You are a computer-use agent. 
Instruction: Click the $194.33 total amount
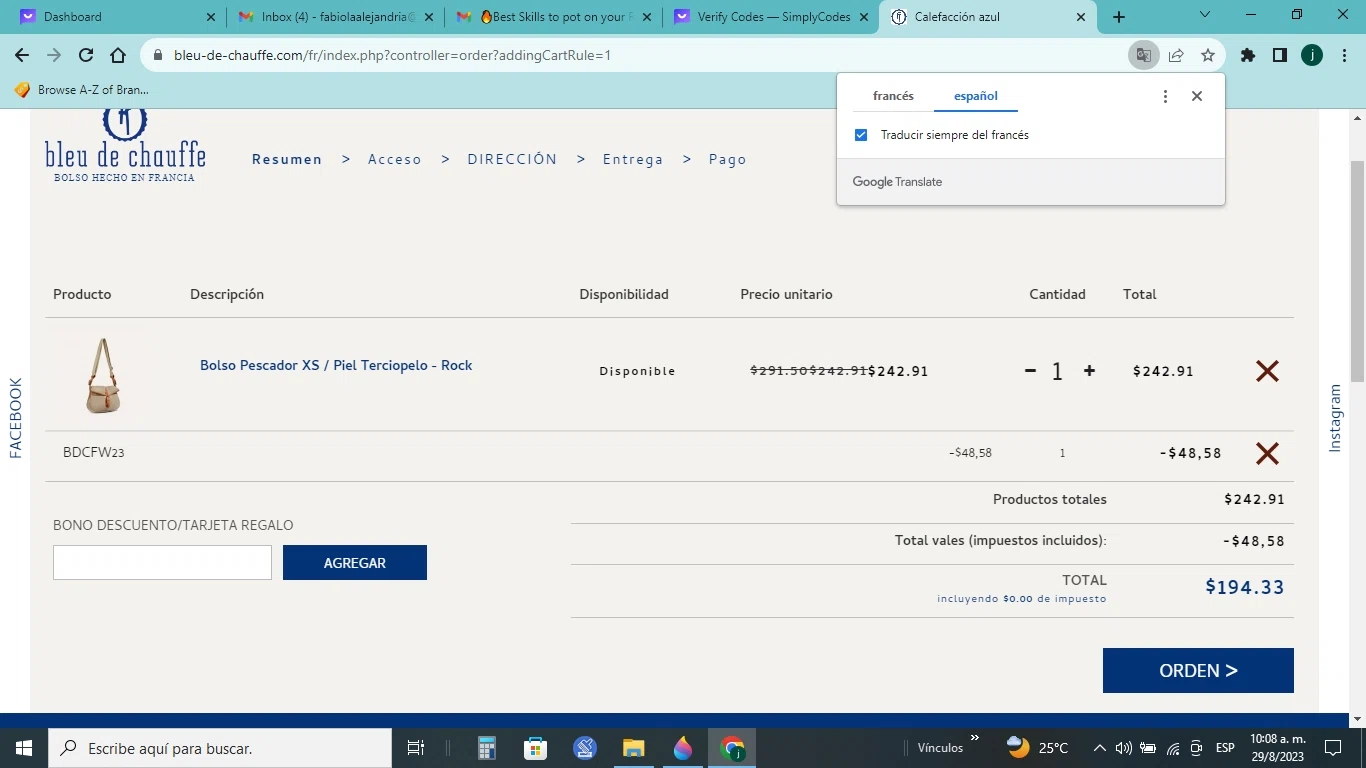(x=1245, y=587)
